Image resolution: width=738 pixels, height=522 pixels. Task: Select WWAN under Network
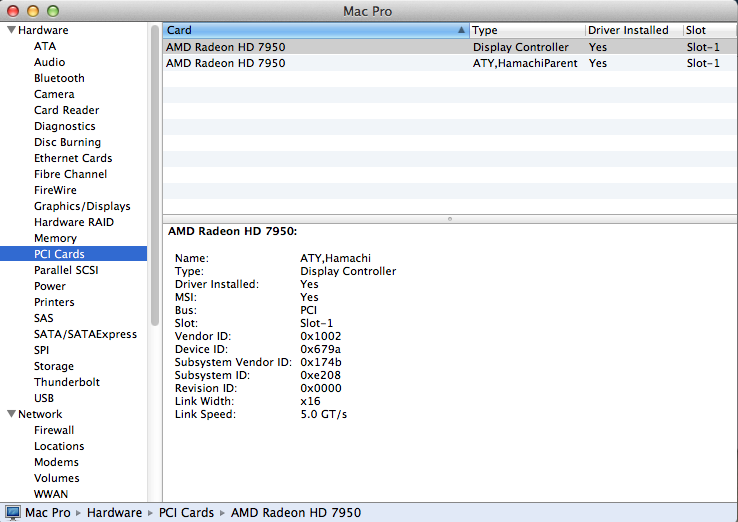point(51,494)
